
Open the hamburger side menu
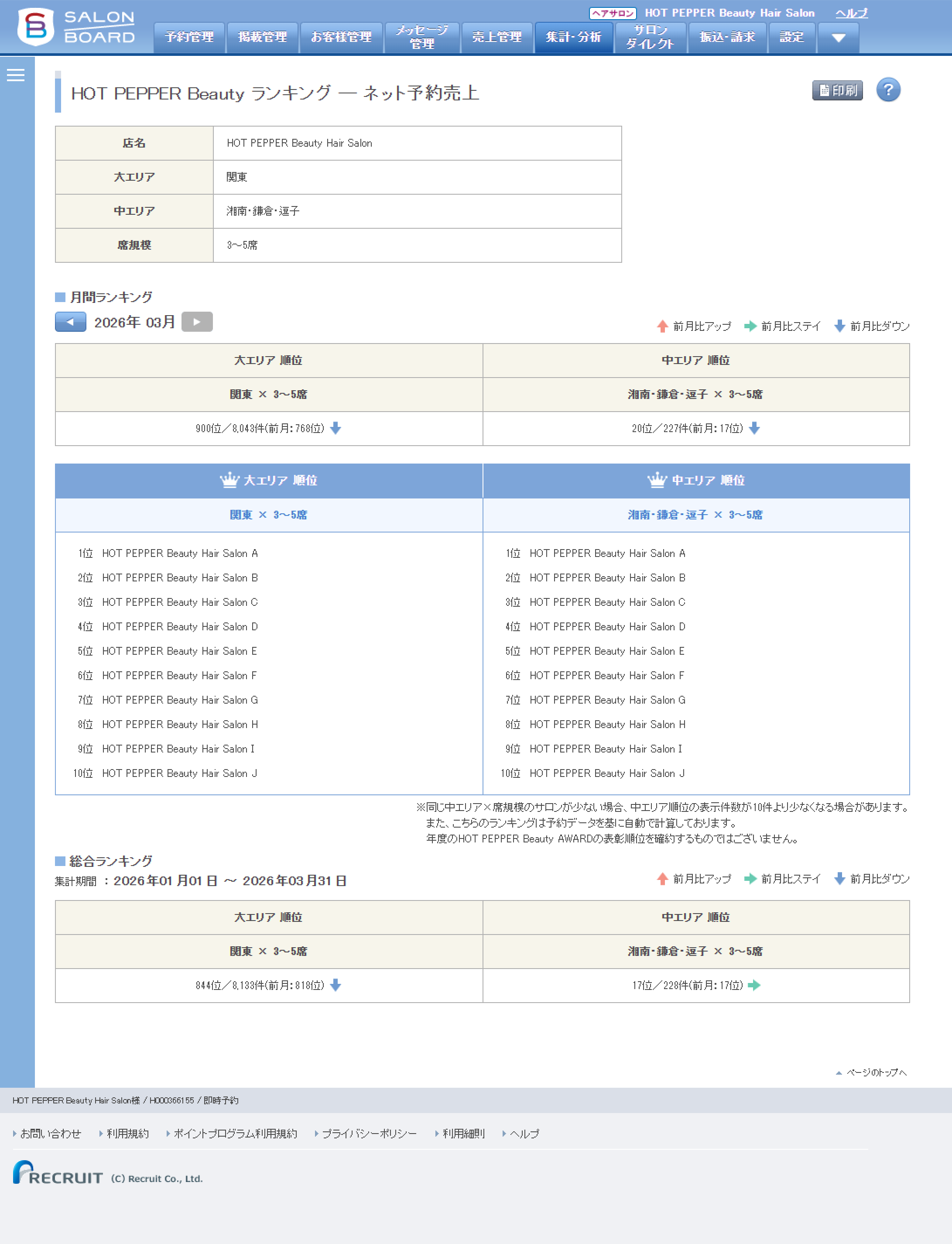click(x=16, y=75)
